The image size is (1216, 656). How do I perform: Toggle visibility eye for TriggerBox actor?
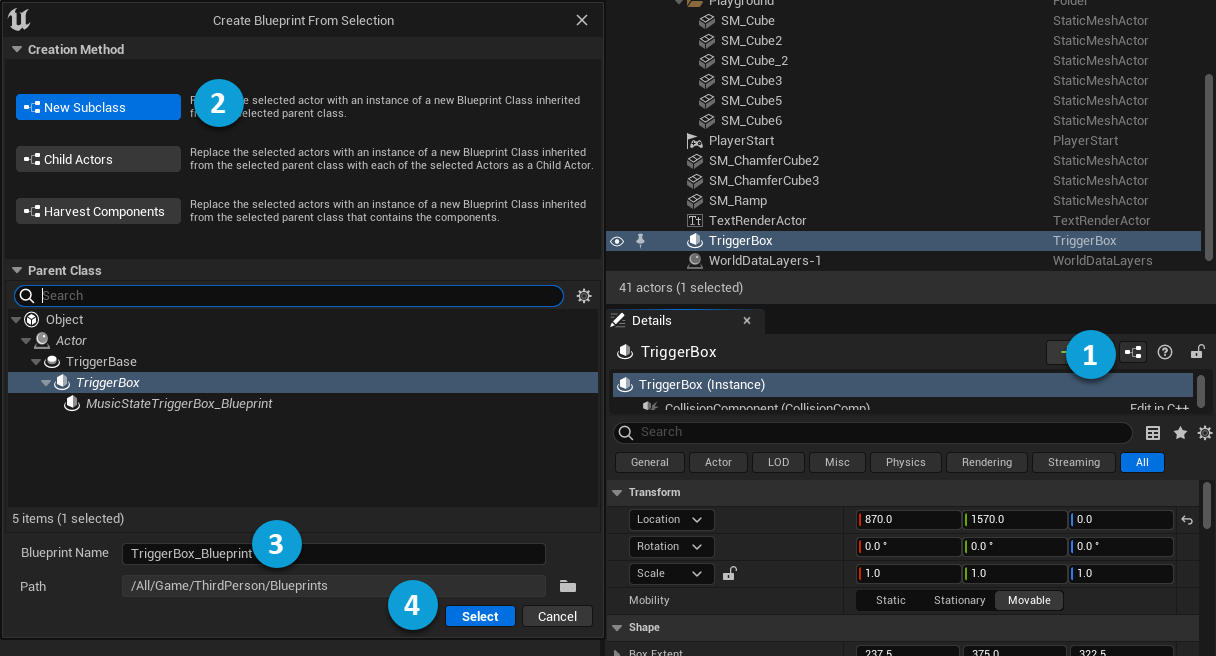pos(617,241)
